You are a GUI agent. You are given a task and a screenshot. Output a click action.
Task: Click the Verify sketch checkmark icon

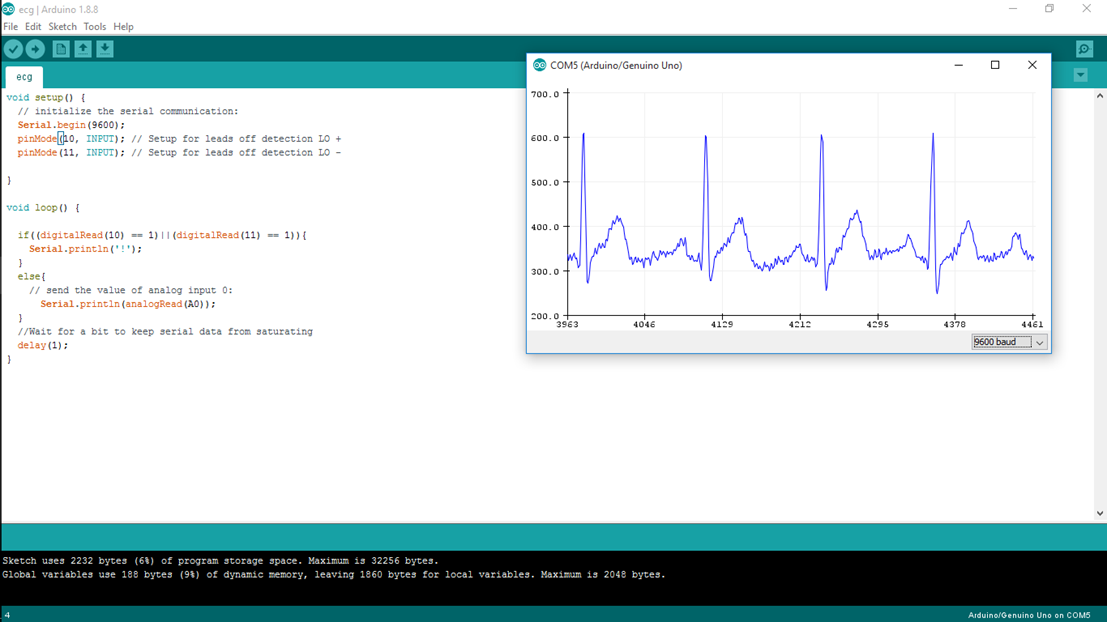pyautogui.click(x=13, y=49)
